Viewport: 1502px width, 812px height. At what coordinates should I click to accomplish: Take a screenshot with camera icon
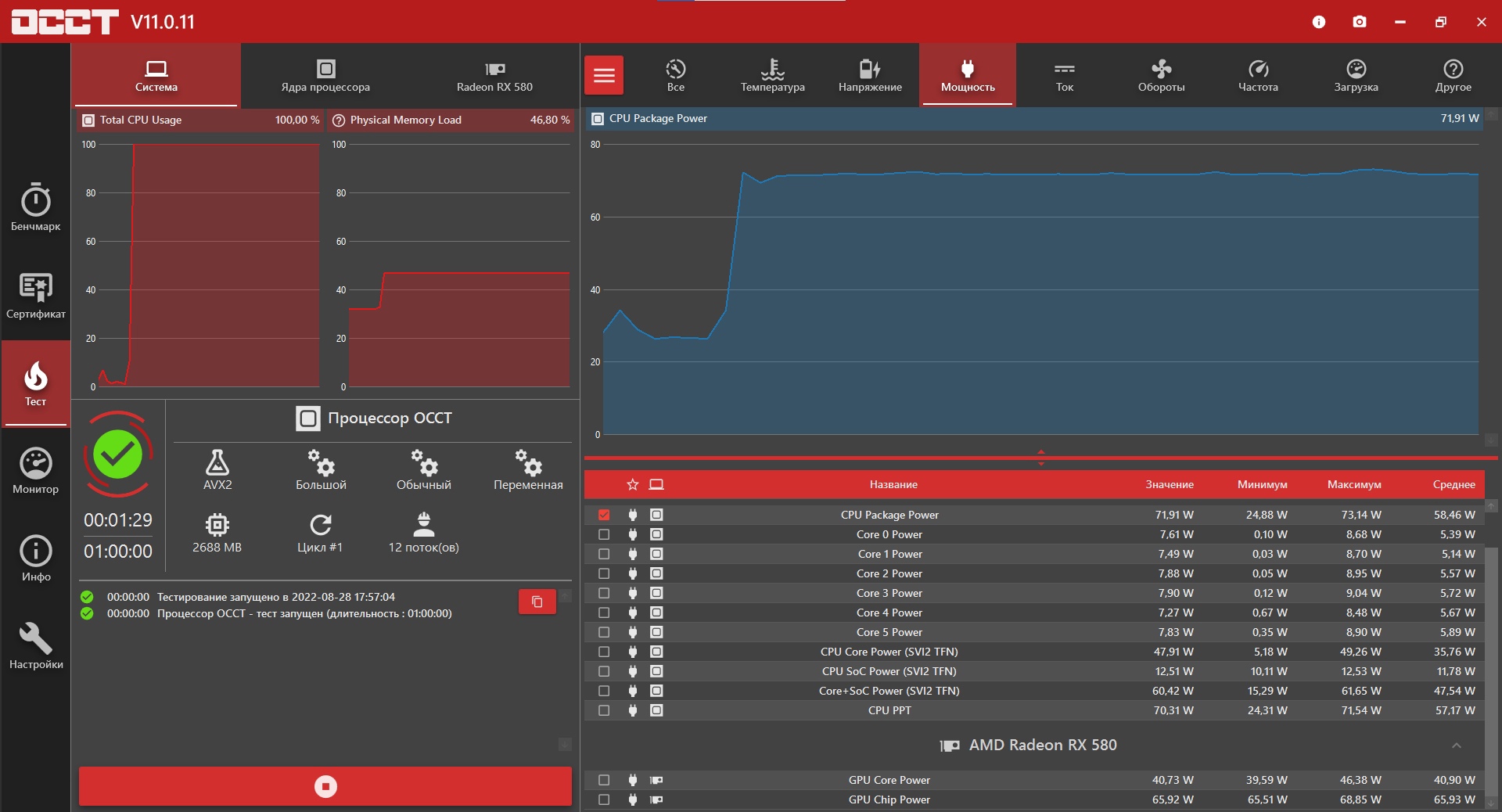tap(1360, 22)
